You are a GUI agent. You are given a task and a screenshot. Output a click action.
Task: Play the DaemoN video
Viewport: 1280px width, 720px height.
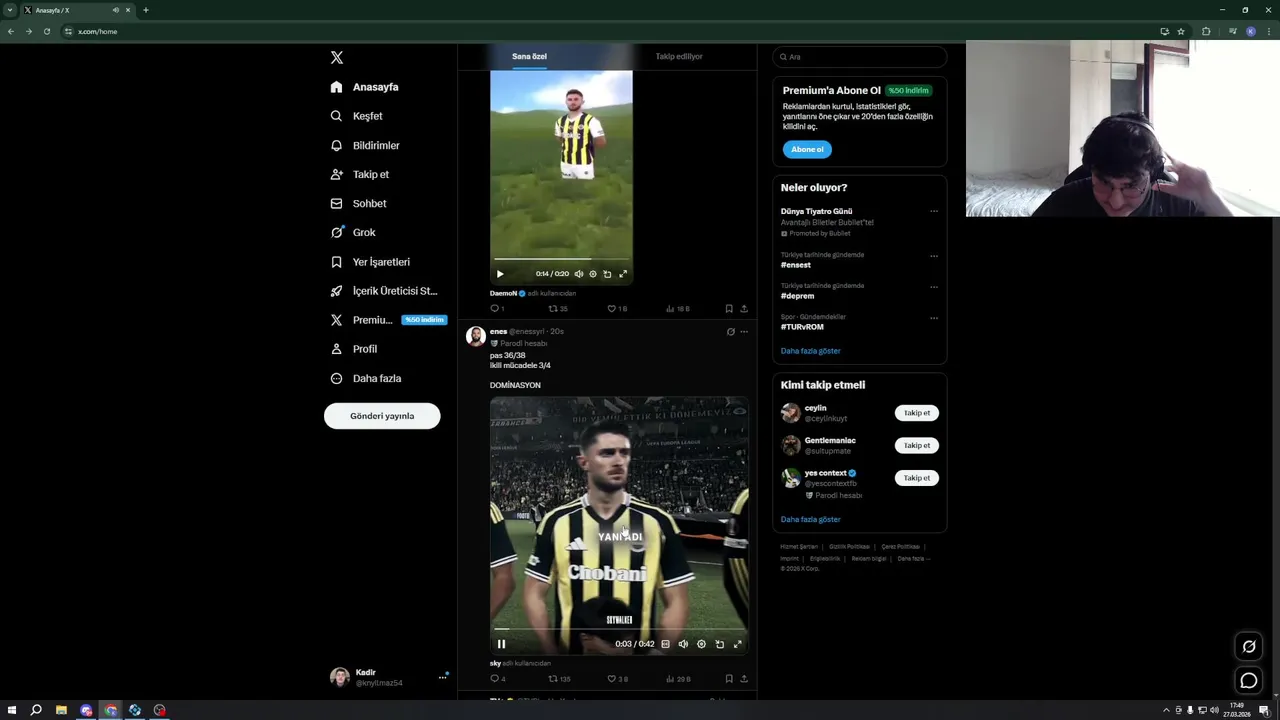[500, 274]
